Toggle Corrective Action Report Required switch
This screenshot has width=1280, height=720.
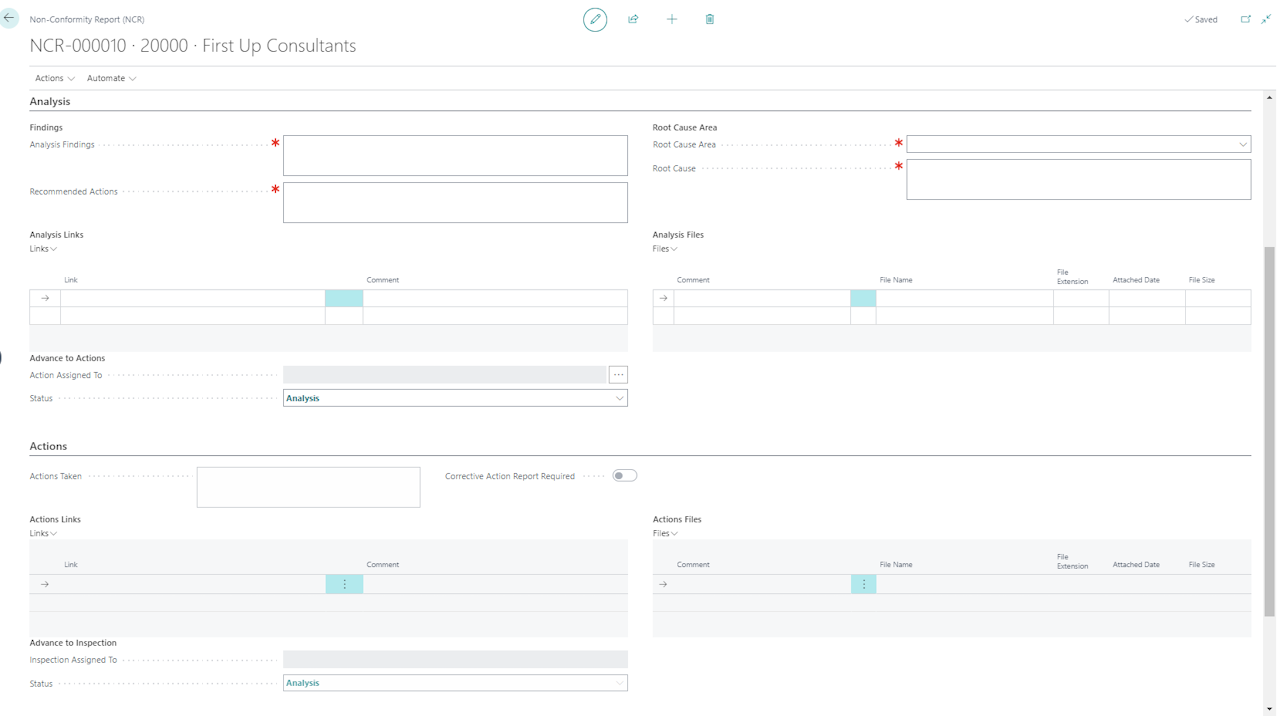click(624, 476)
